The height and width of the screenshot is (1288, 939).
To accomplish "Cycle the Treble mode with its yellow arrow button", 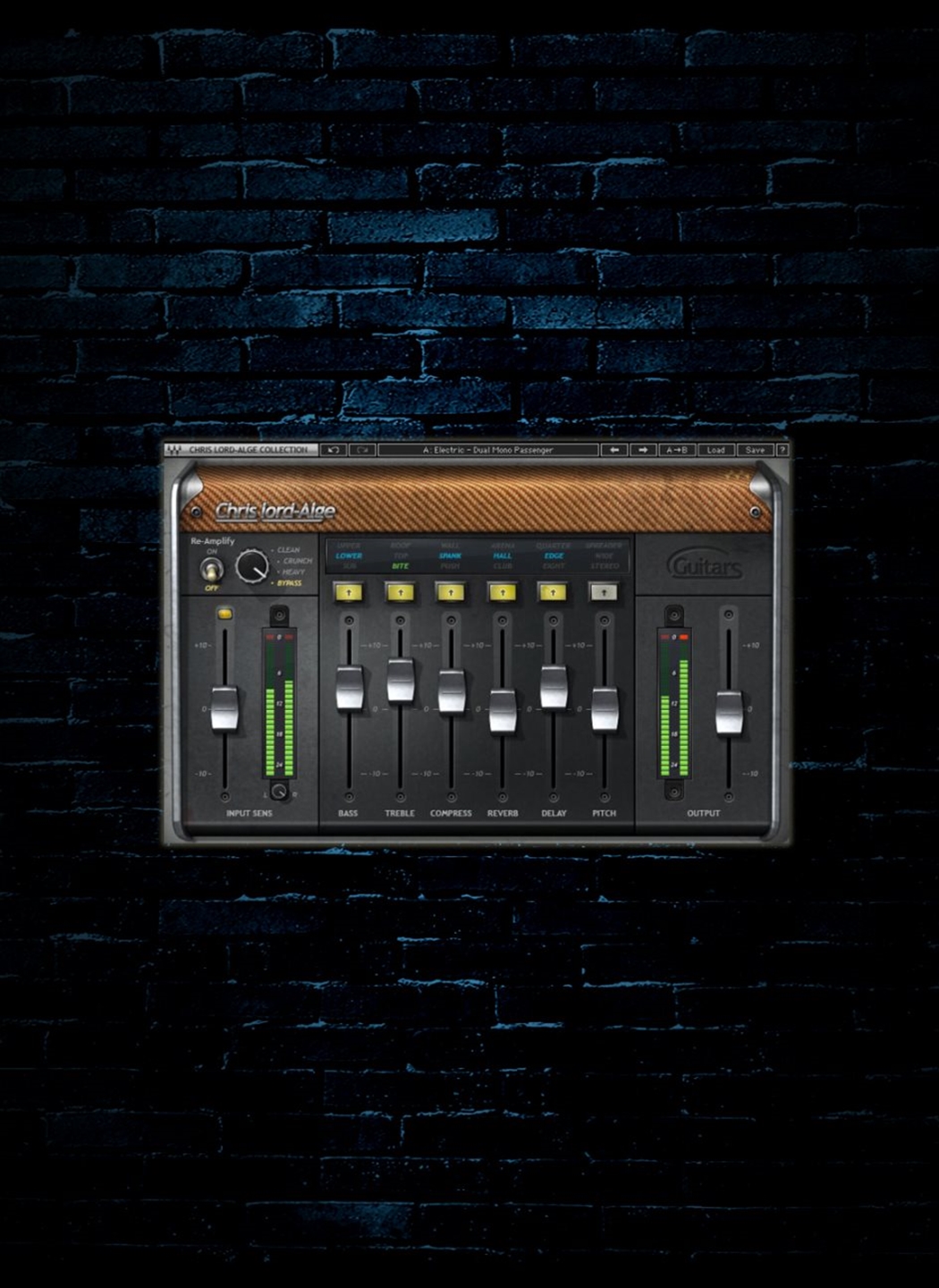I will 400,591.
